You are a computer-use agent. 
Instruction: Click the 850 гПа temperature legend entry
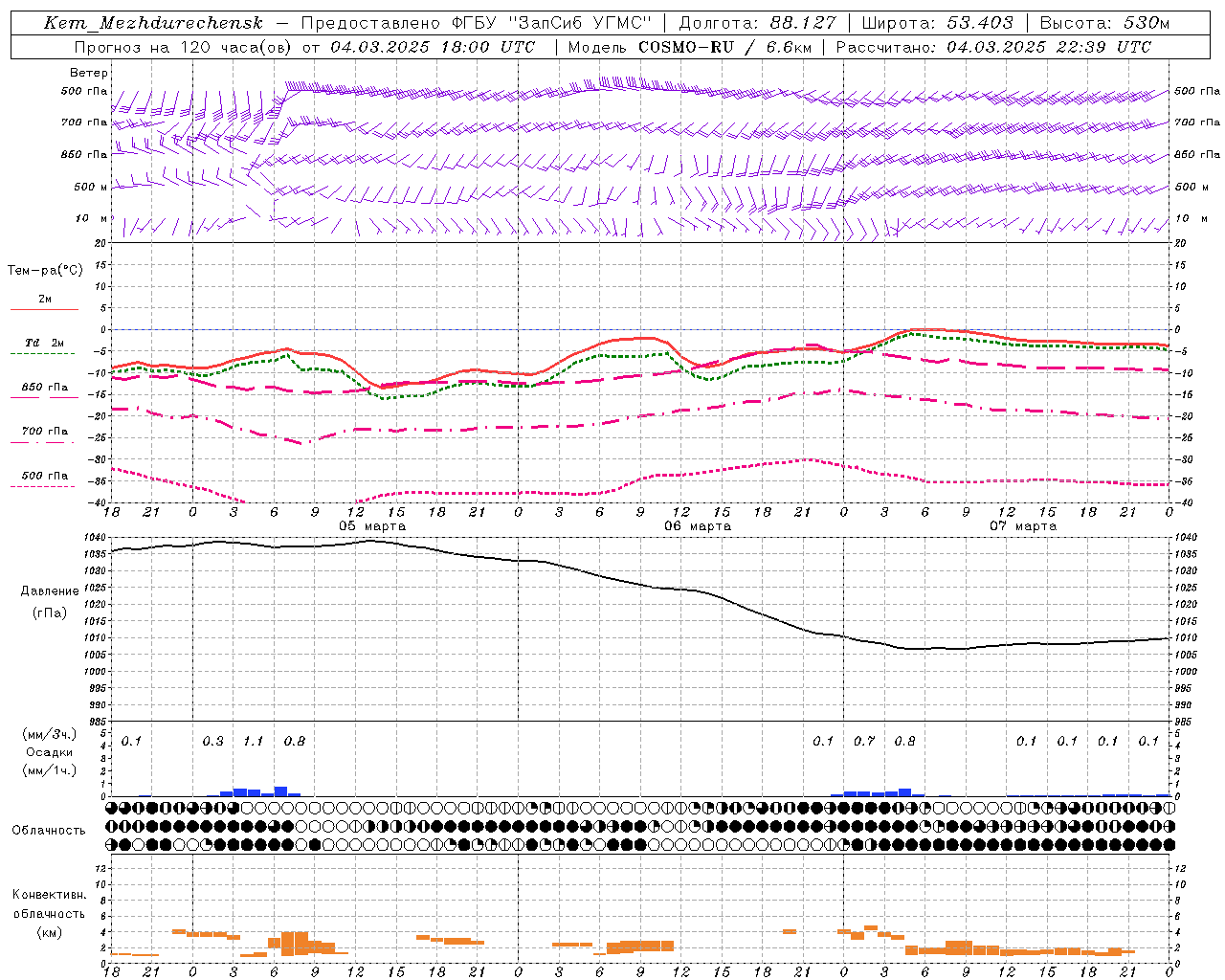click(45, 388)
